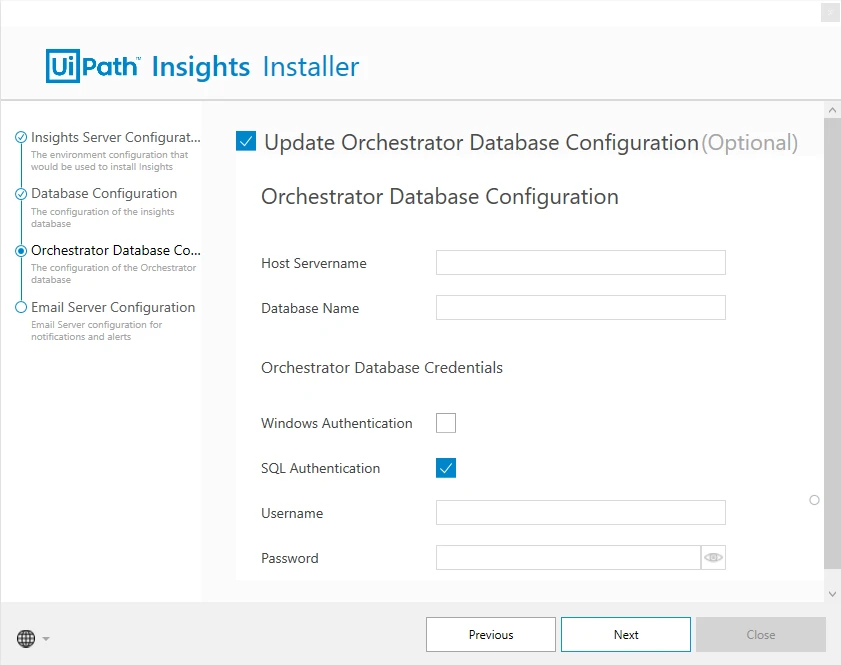Click the active Orchestrator step circle icon
Image resolution: width=841 pixels, height=665 pixels.
tap(21, 250)
